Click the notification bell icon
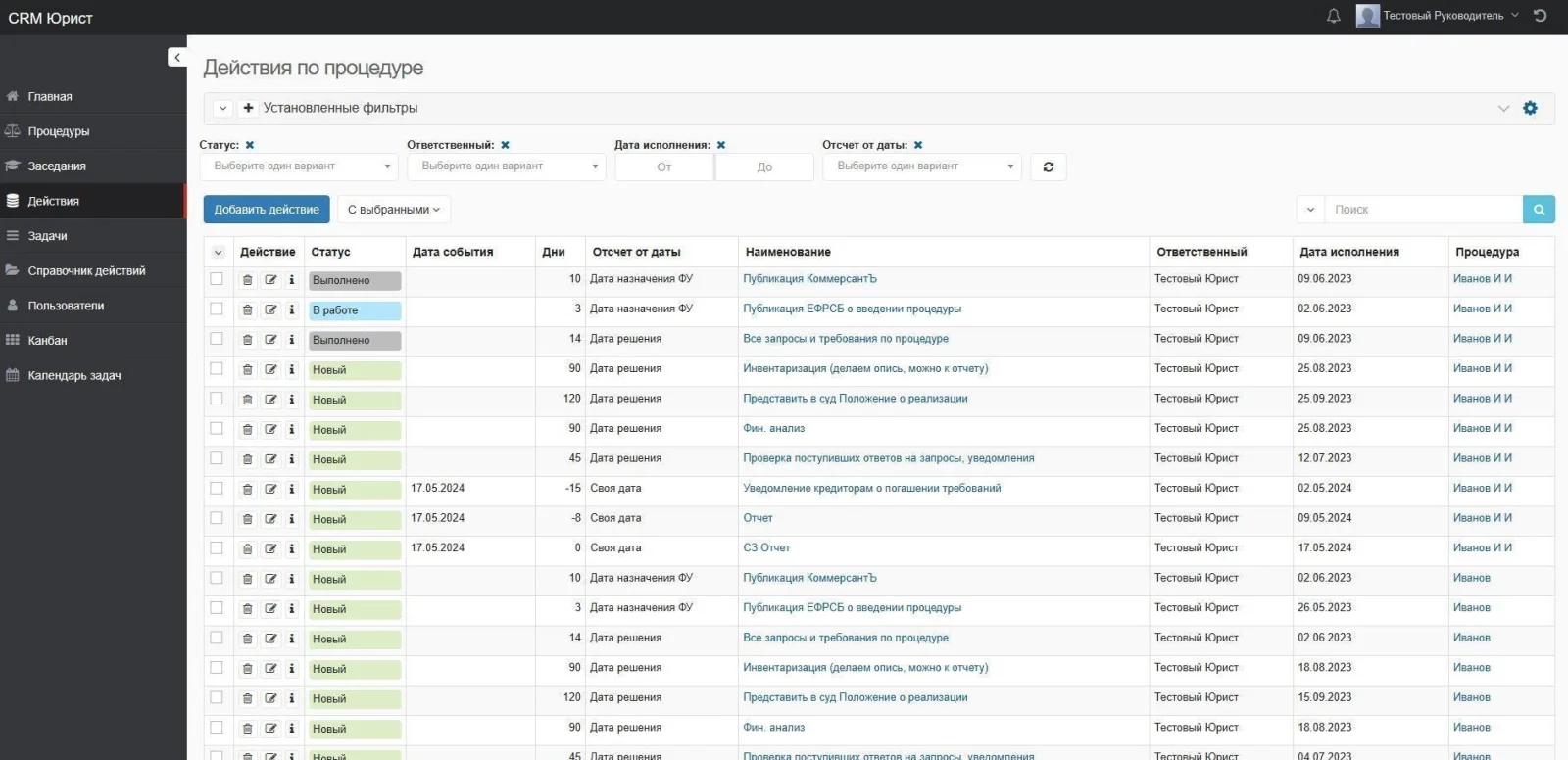The image size is (1568, 760). coord(1333,16)
